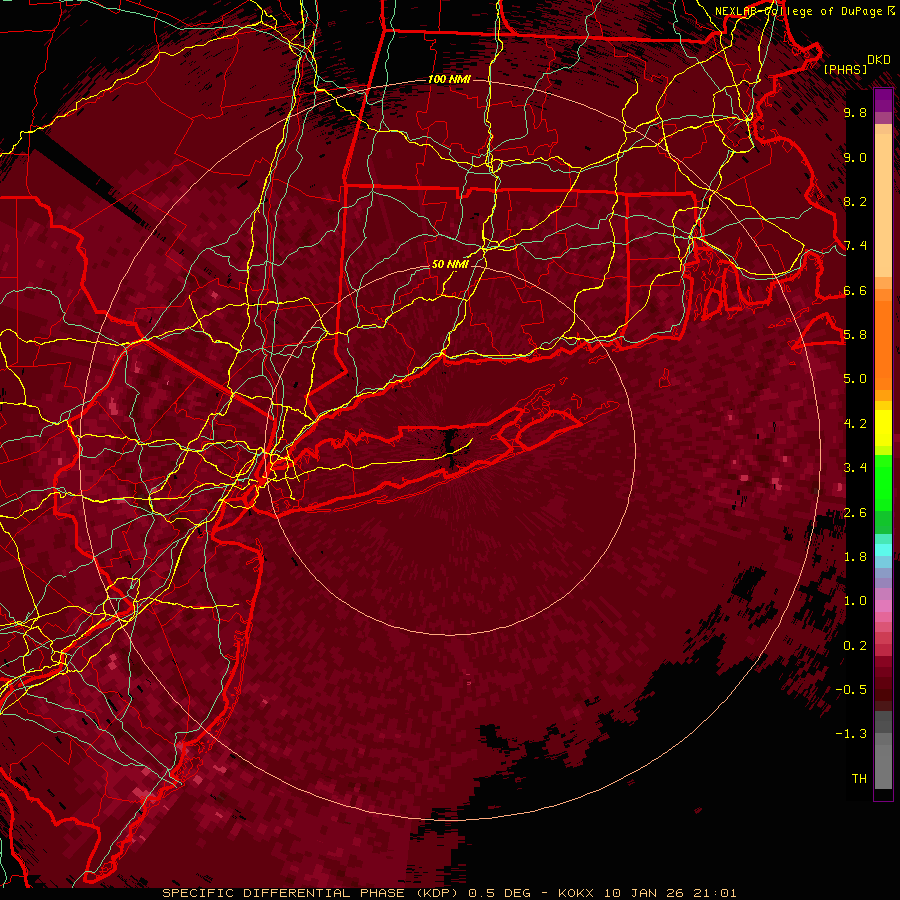The image size is (900, 900).
Task: Click the gray bottom band of the color bar
Action: point(883,766)
